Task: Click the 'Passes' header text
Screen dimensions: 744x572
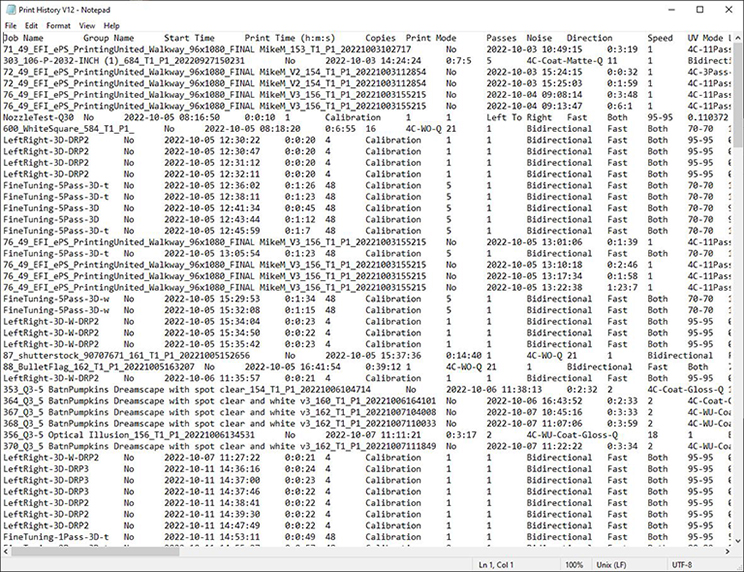Action: pyautogui.click(x=501, y=38)
